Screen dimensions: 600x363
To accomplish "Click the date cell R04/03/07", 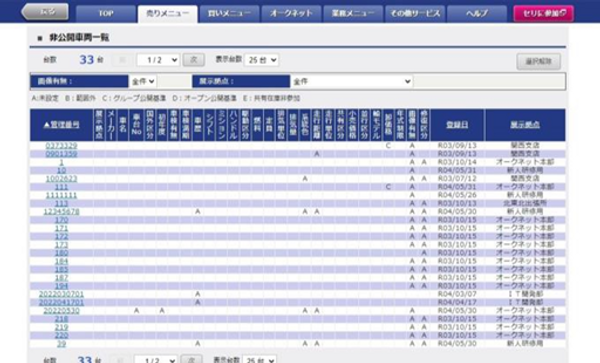I will pos(457,294).
